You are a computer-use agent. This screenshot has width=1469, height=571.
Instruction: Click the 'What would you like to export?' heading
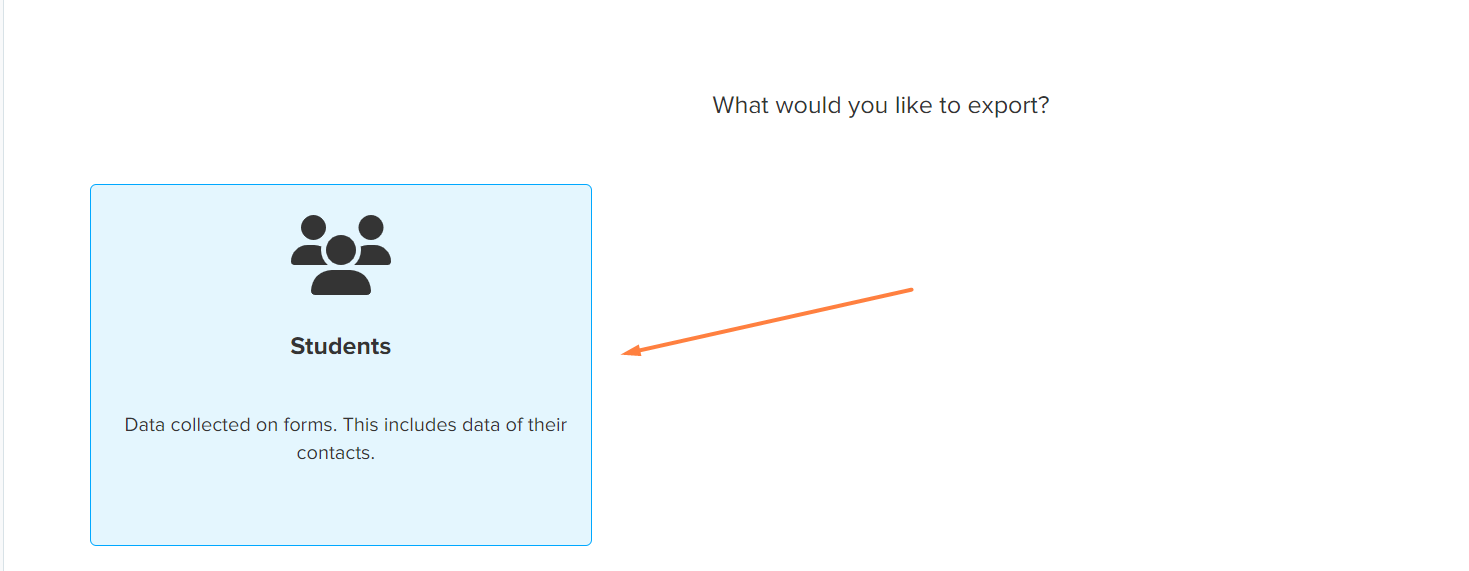(881, 105)
